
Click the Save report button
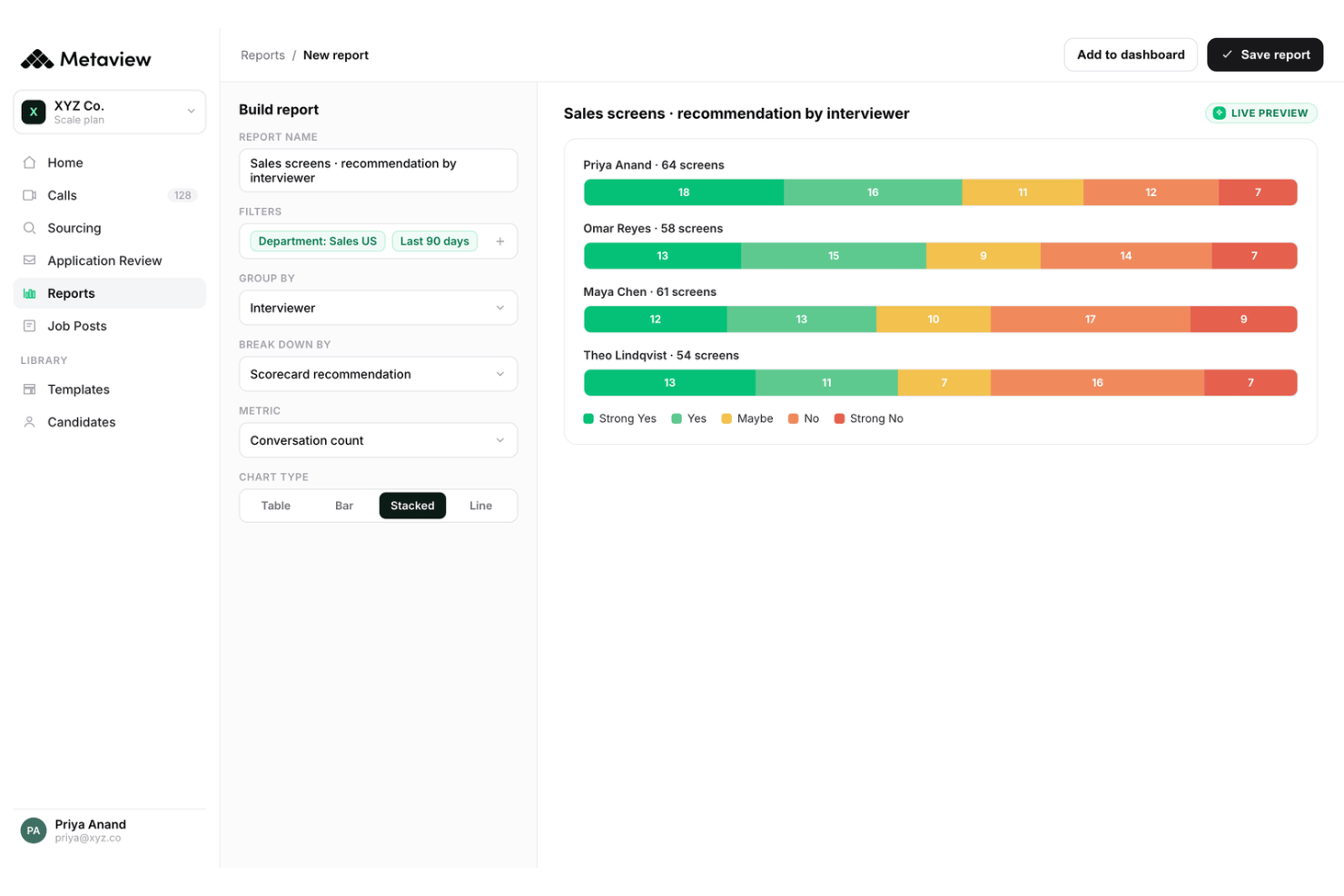click(x=1265, y=54)
